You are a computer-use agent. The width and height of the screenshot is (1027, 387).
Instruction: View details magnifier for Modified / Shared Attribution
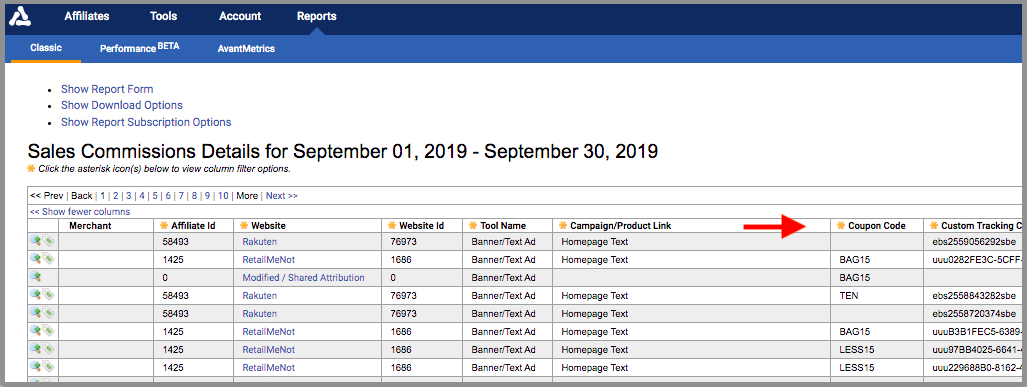tap(35, 278)
